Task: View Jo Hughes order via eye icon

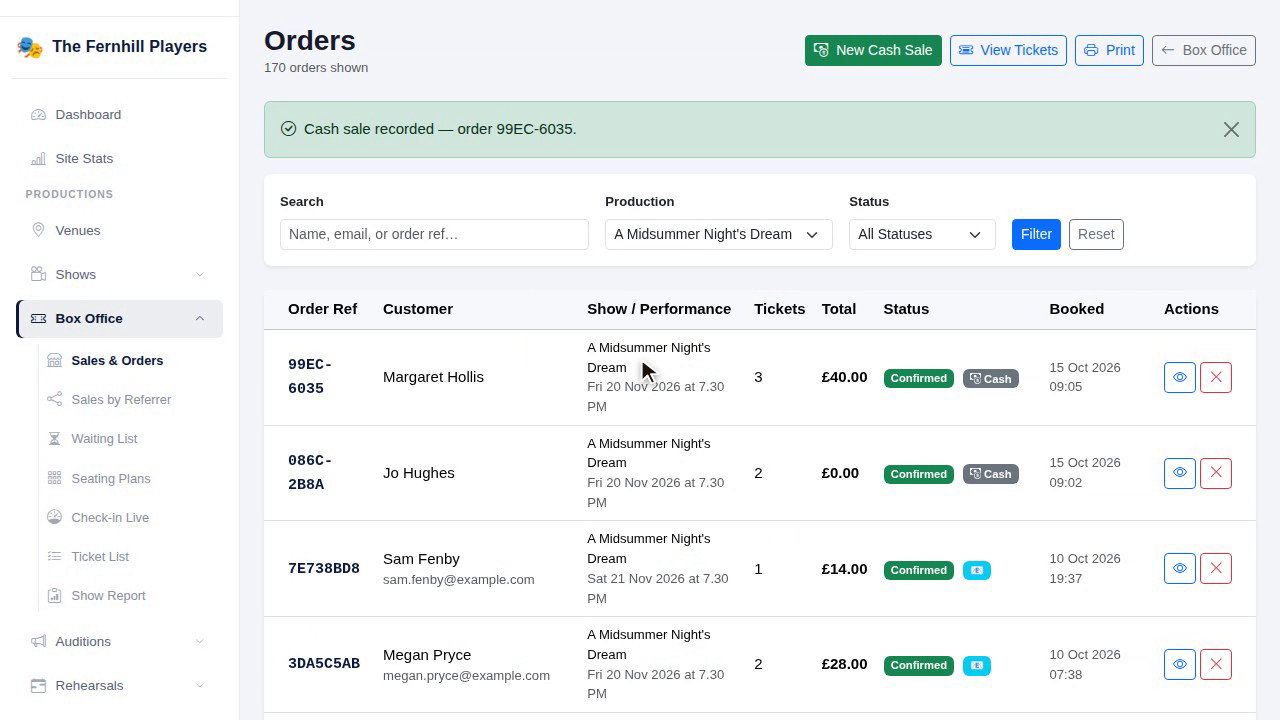Action: 1180,473
